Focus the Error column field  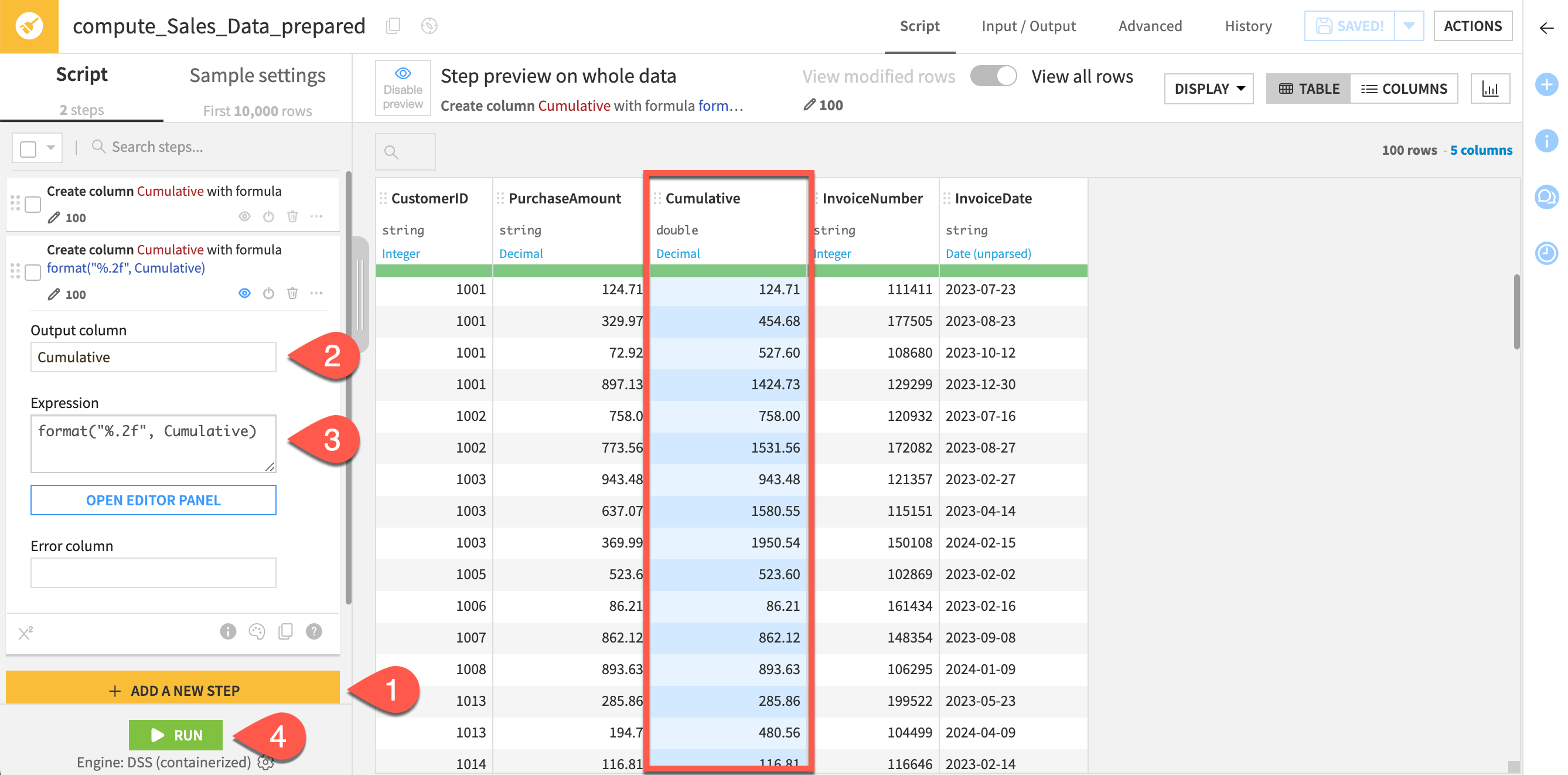(154, 572)
